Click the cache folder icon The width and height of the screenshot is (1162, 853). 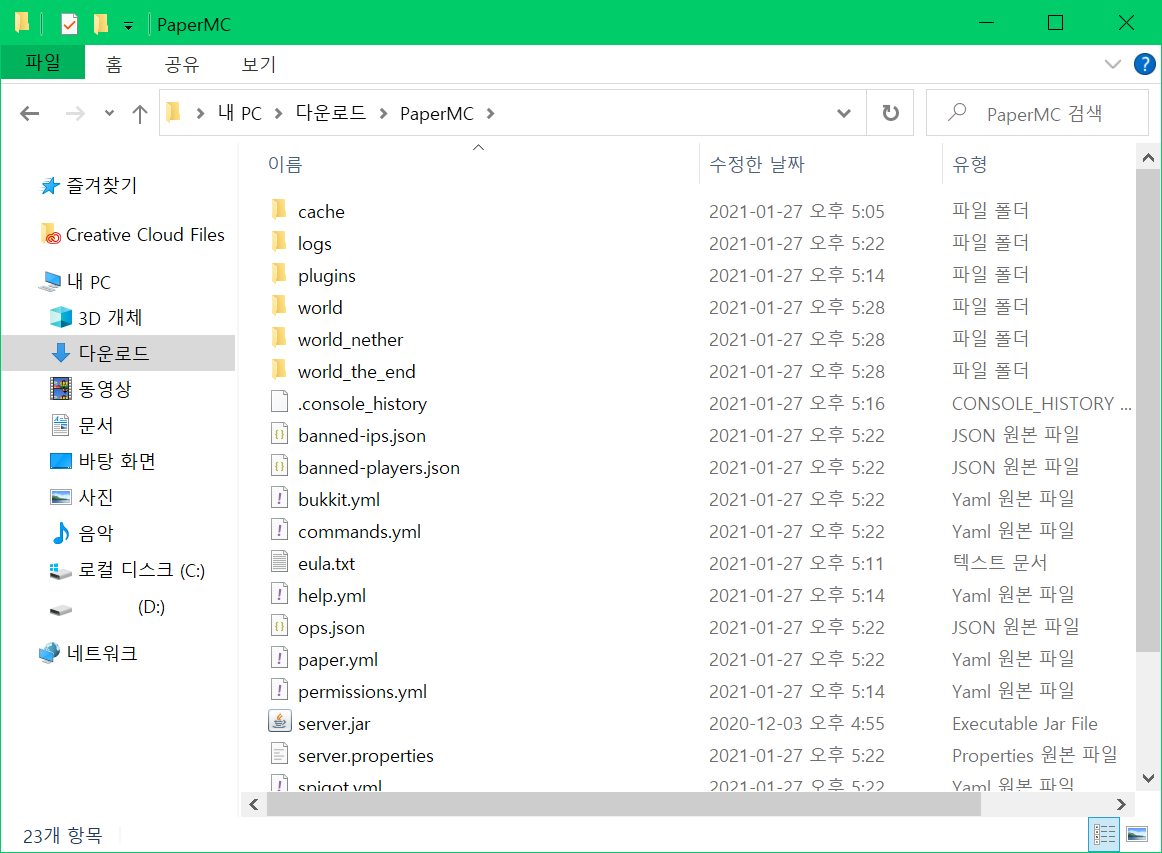tap(279, 210)
